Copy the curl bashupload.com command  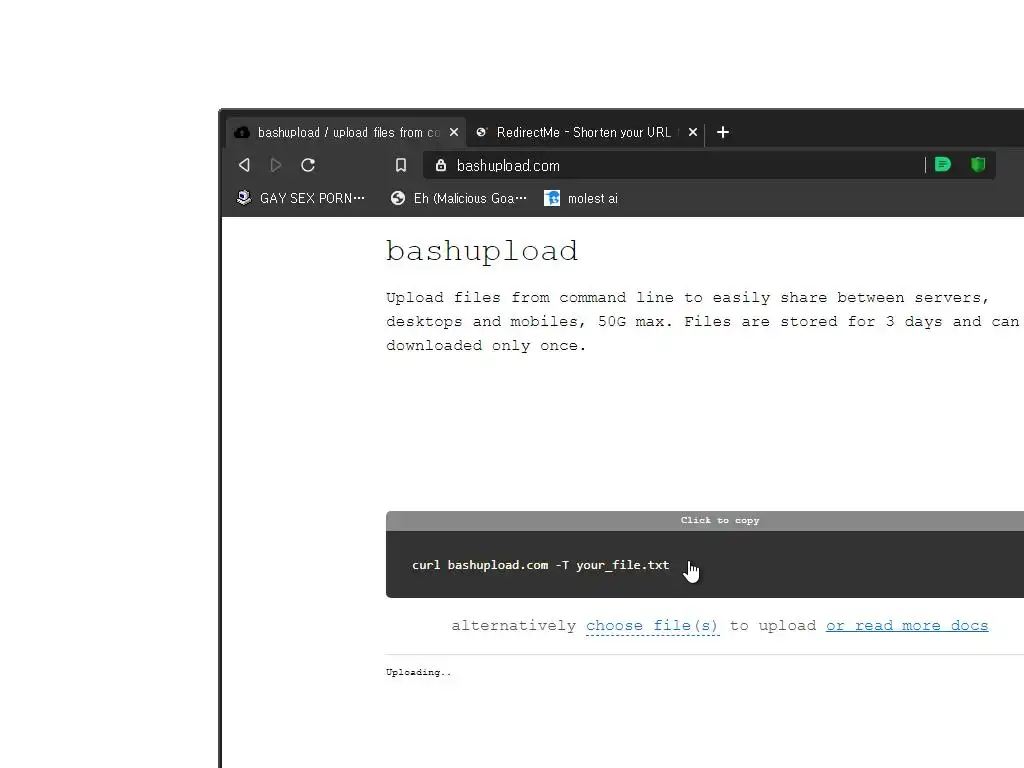541,565
